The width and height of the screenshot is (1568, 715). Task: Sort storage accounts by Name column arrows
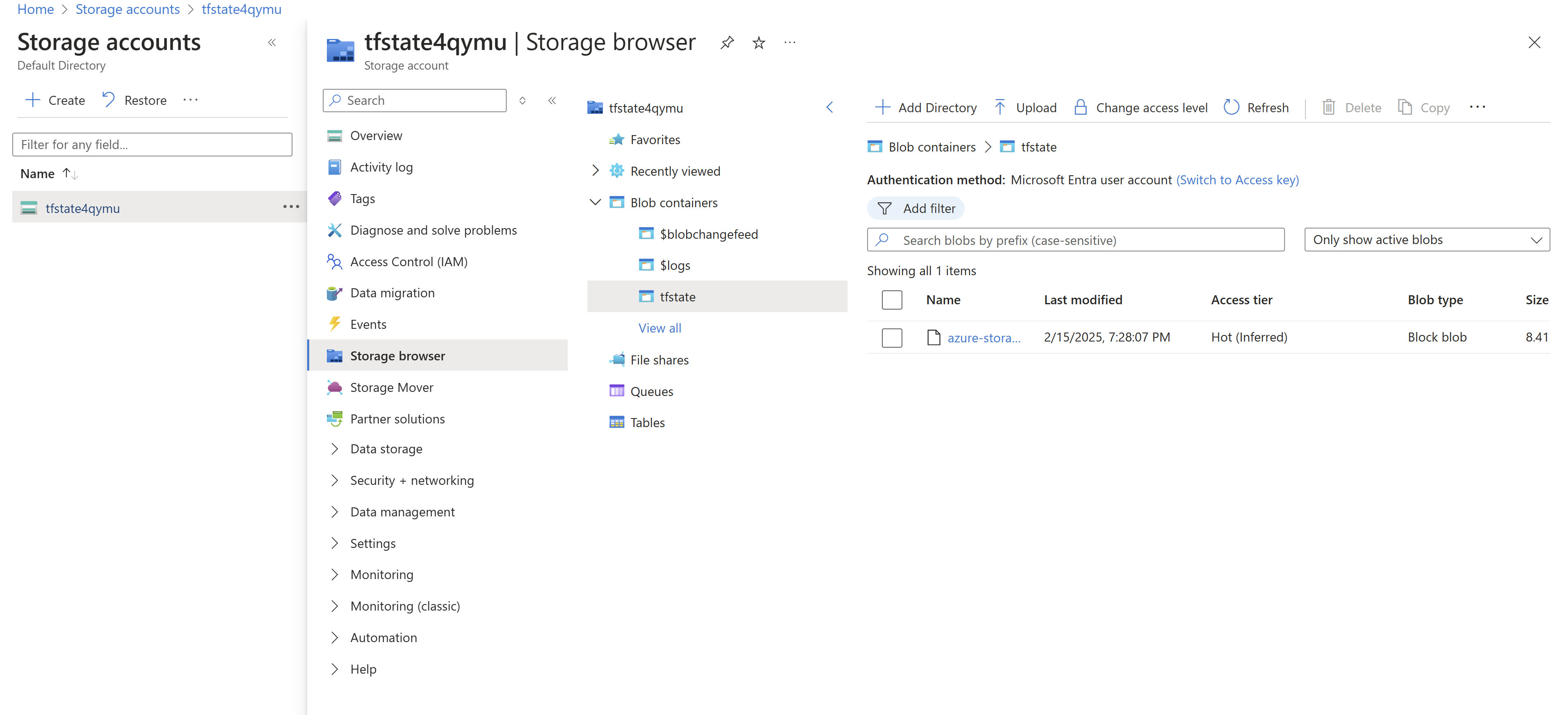click(x=70, y=174)
